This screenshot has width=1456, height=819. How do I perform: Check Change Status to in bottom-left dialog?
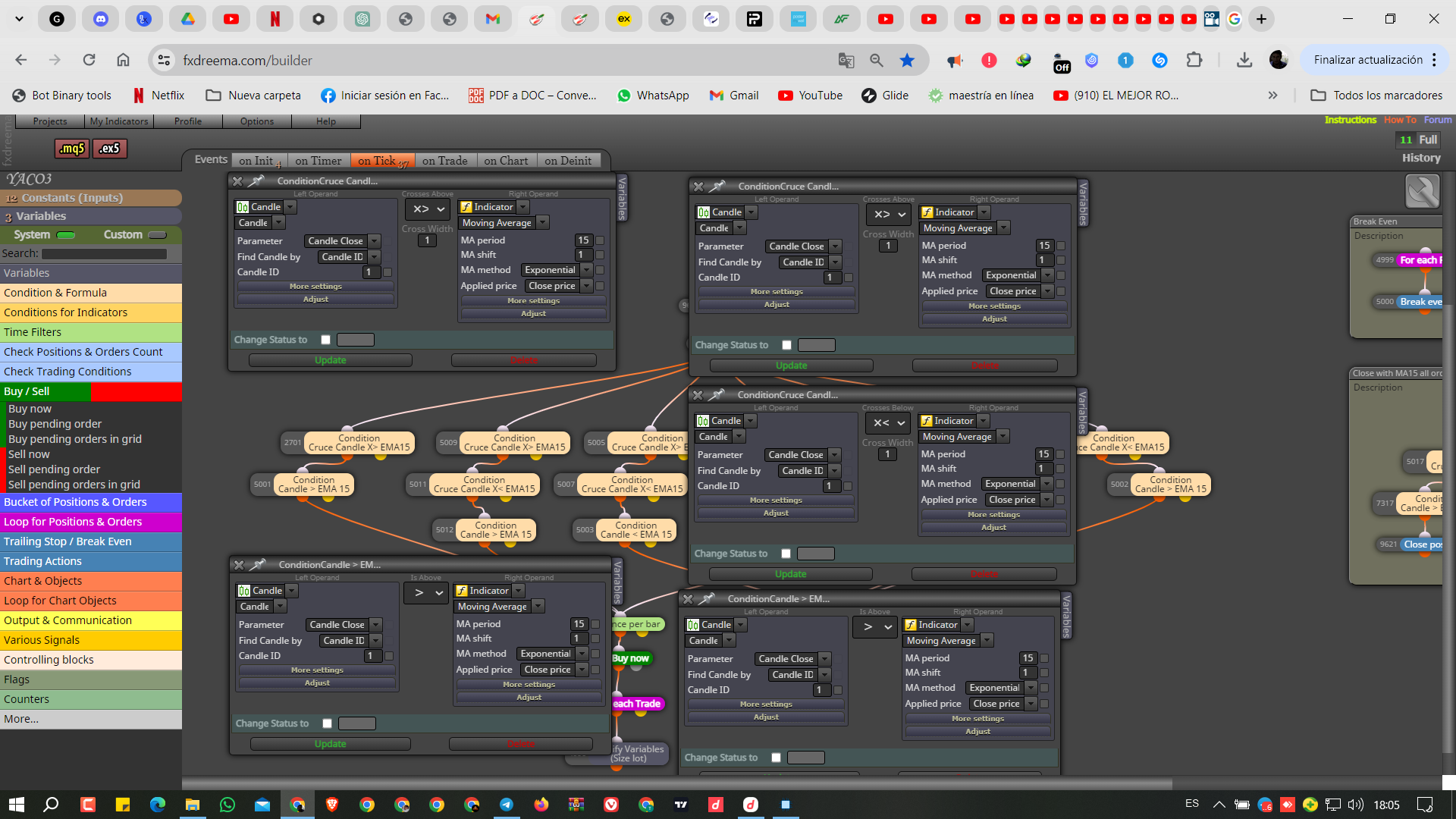click(x=327, y=723)
